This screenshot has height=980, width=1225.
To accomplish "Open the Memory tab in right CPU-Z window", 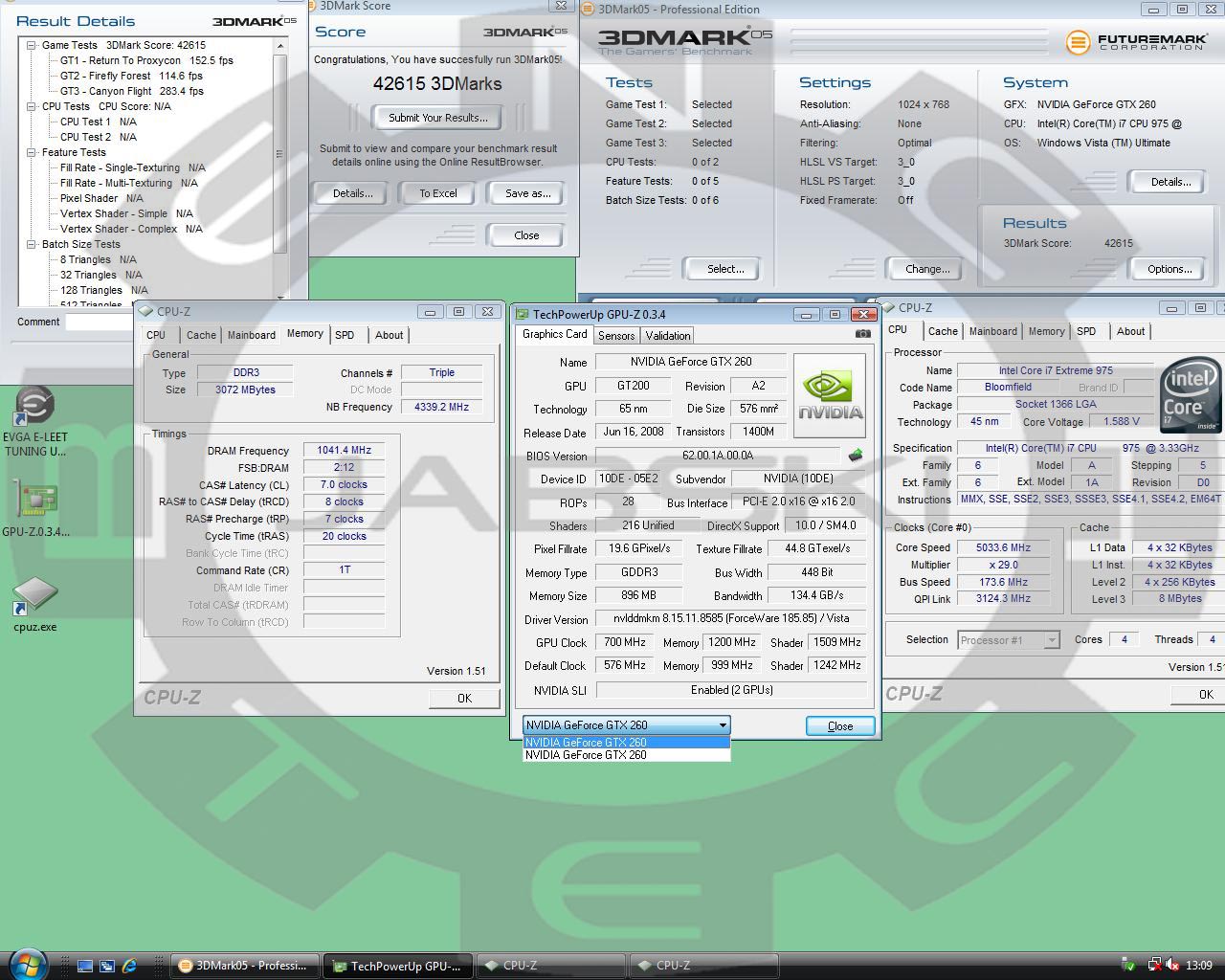I will [x=1046, y=331].
